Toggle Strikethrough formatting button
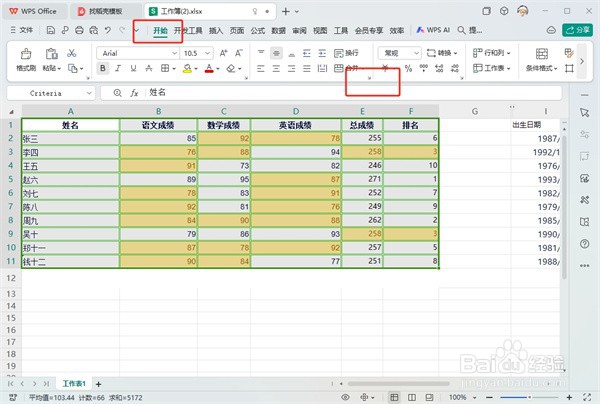The width and height of the screenshot is (600, 404). pos(149,68)
